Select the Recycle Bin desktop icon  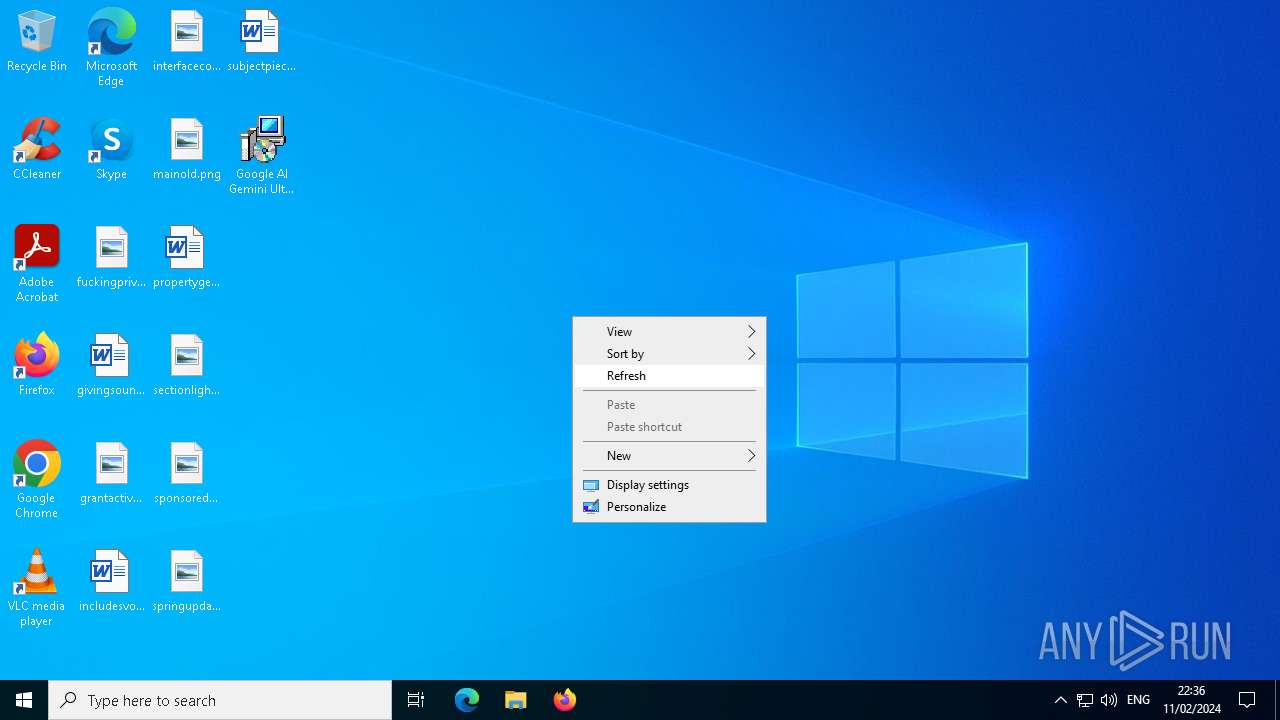click(x=37, y=42)
